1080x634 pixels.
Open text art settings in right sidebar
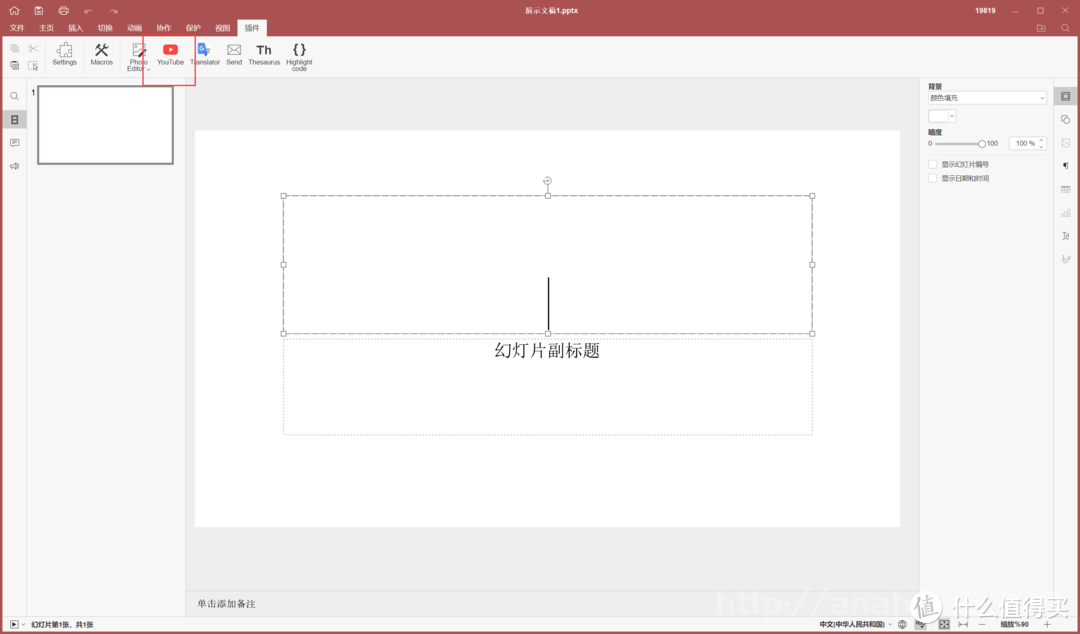point(1066,236)
